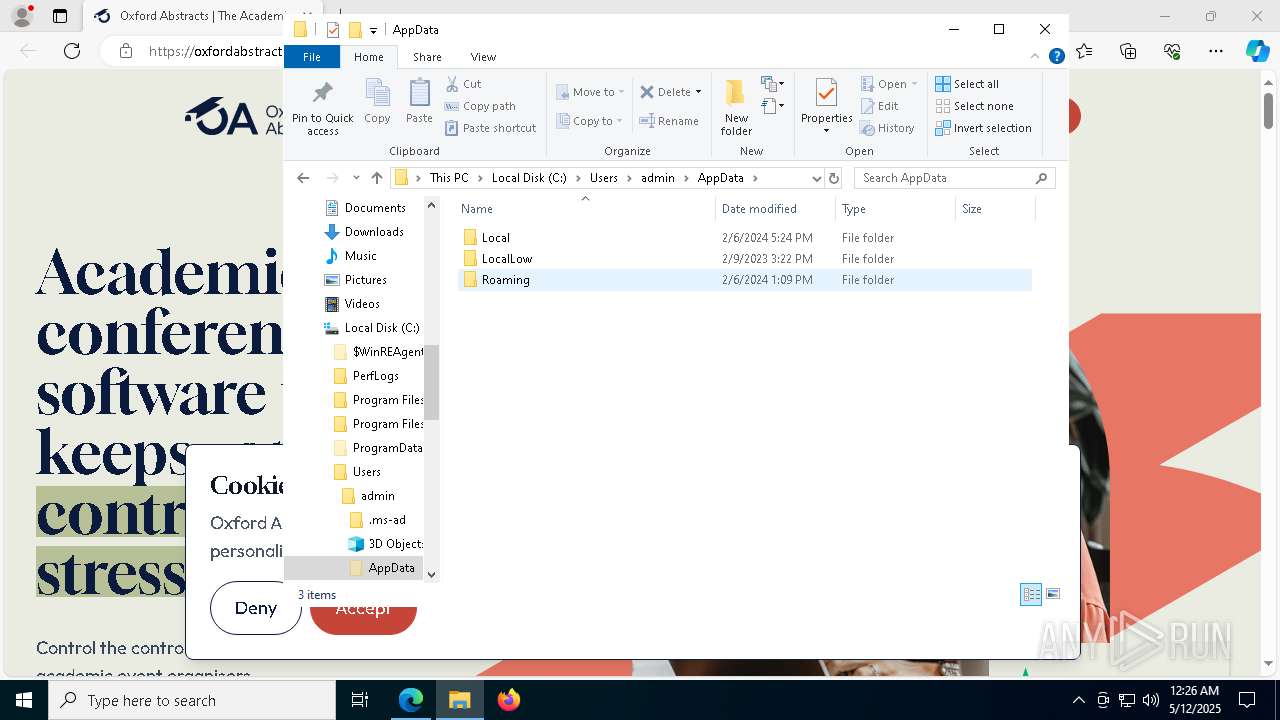Click Deny on the cookie banner

click(256, 608)
